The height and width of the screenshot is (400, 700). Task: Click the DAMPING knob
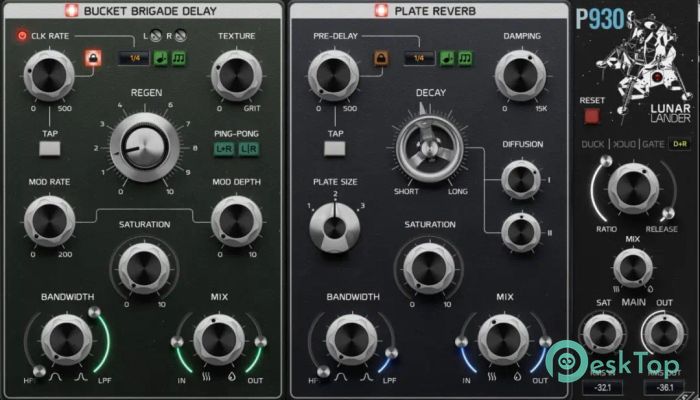click(521, 76)
